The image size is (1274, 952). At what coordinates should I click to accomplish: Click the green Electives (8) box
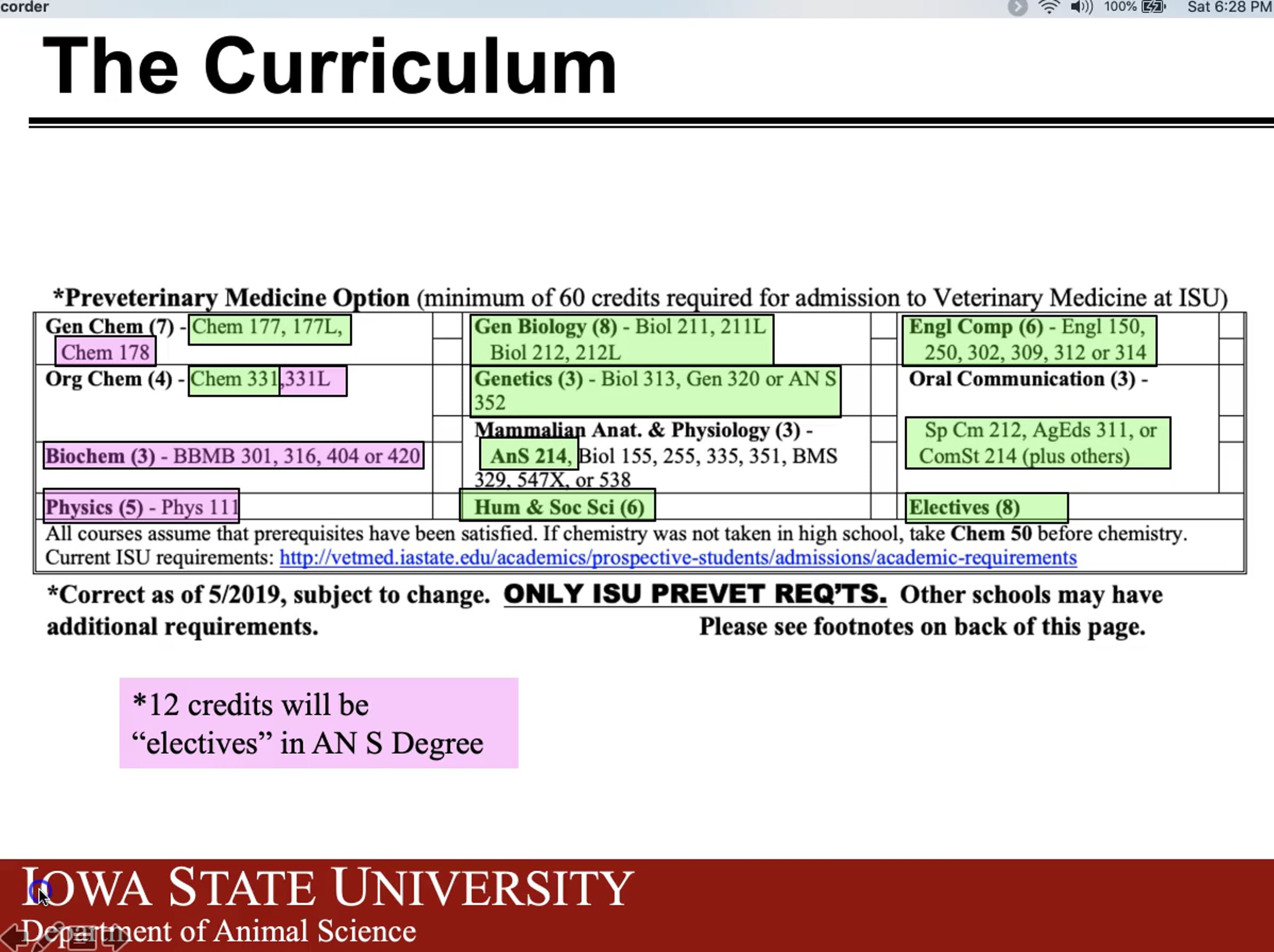coord(986,508)
